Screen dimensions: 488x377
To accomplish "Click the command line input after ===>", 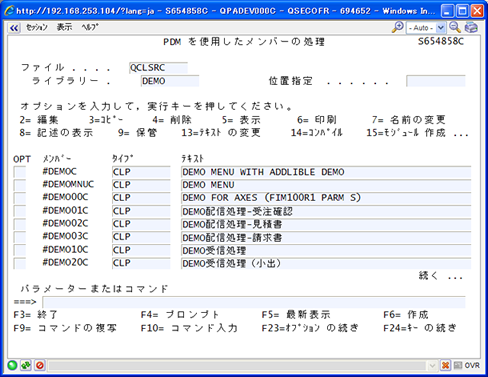I will click(x=254, y=302).
